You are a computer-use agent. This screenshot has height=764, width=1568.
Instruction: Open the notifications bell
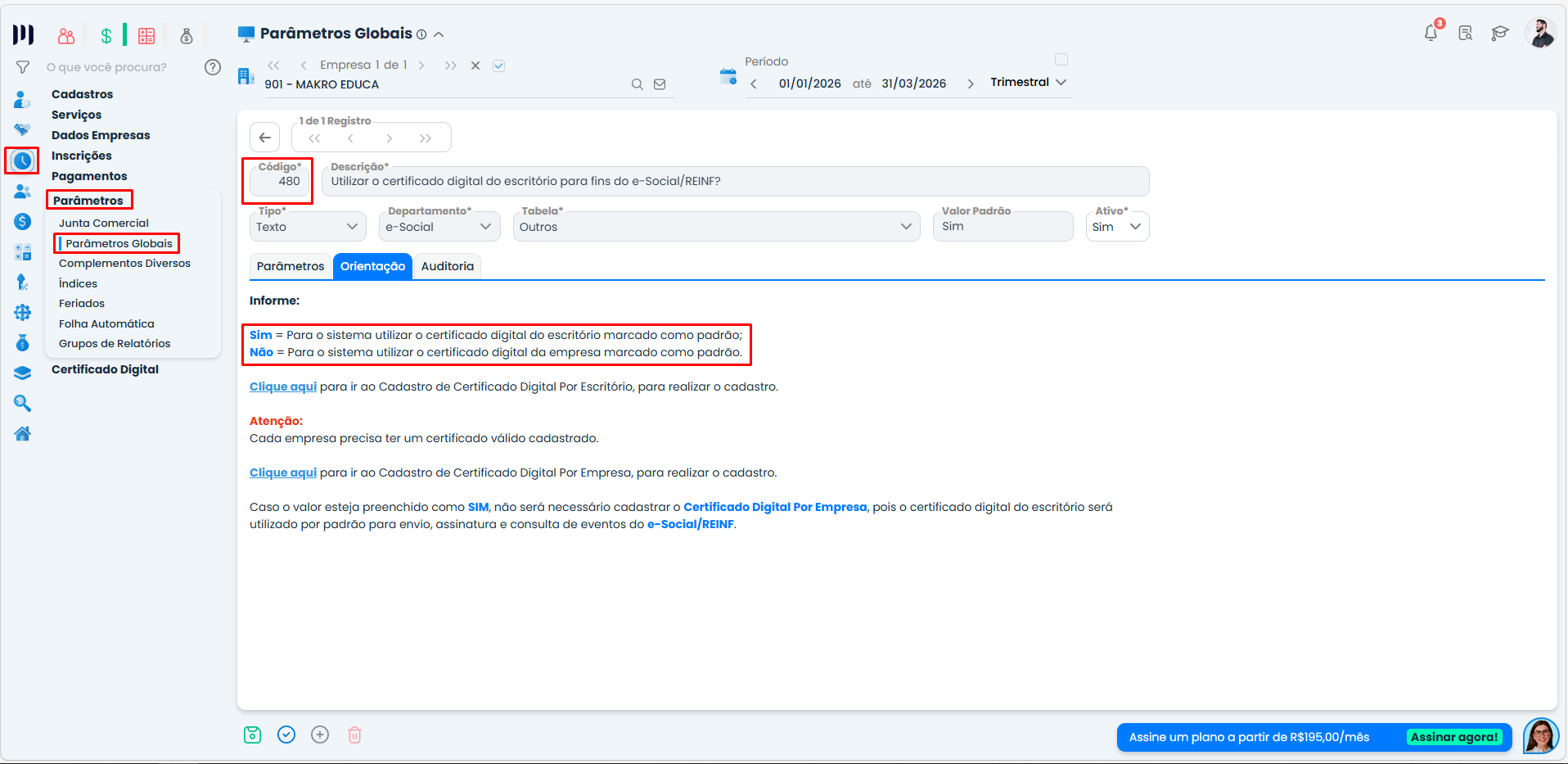(x=1431, y=33)
